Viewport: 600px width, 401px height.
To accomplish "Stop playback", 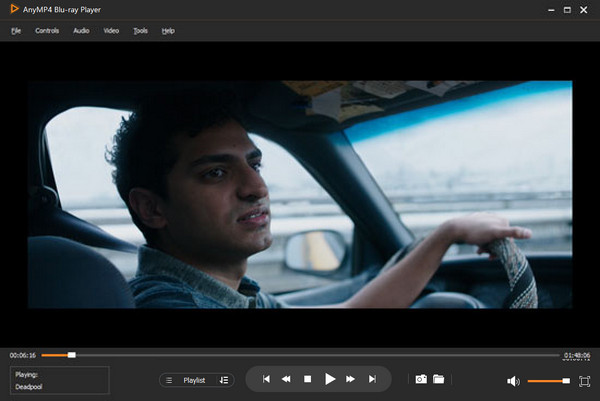I will tap(307, 379).
